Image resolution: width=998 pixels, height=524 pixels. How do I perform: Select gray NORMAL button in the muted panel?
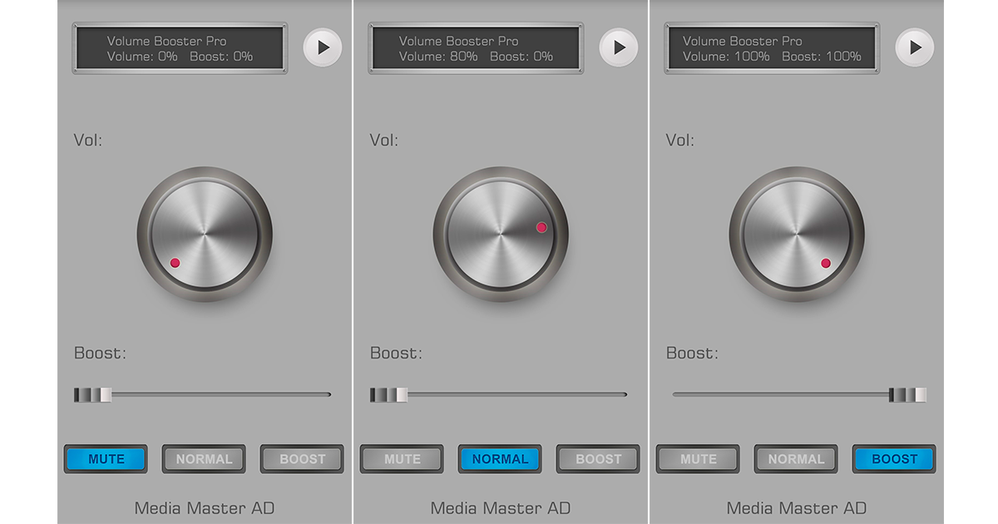204,459
